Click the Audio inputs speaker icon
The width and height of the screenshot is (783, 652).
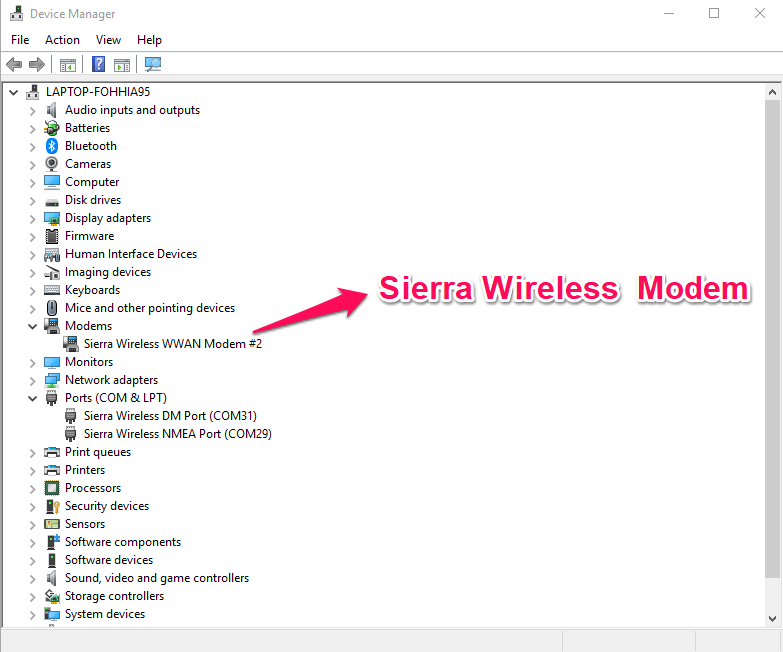pyautogui.click(x=51, y=110)
